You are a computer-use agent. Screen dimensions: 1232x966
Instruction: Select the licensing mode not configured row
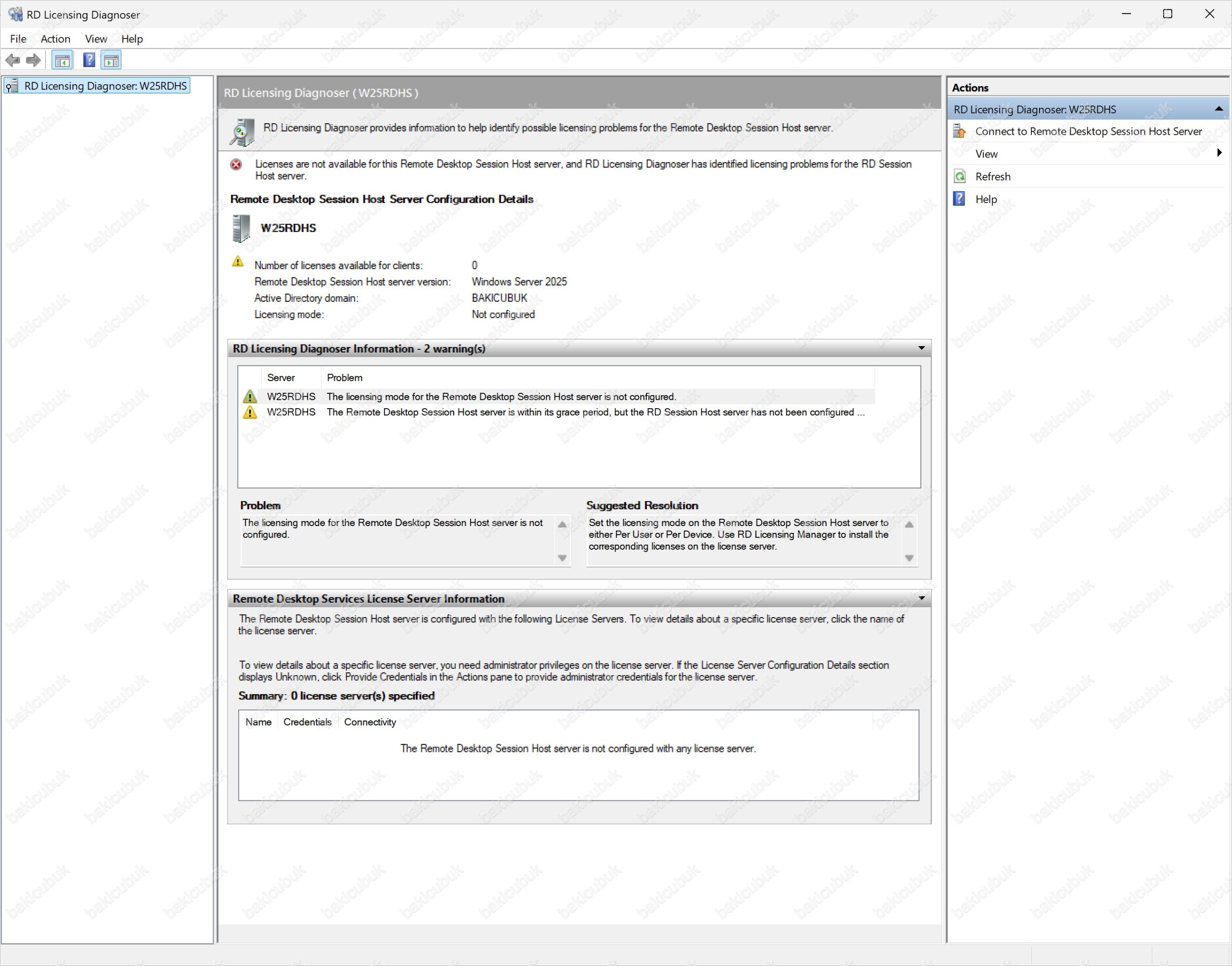point(501,397)
